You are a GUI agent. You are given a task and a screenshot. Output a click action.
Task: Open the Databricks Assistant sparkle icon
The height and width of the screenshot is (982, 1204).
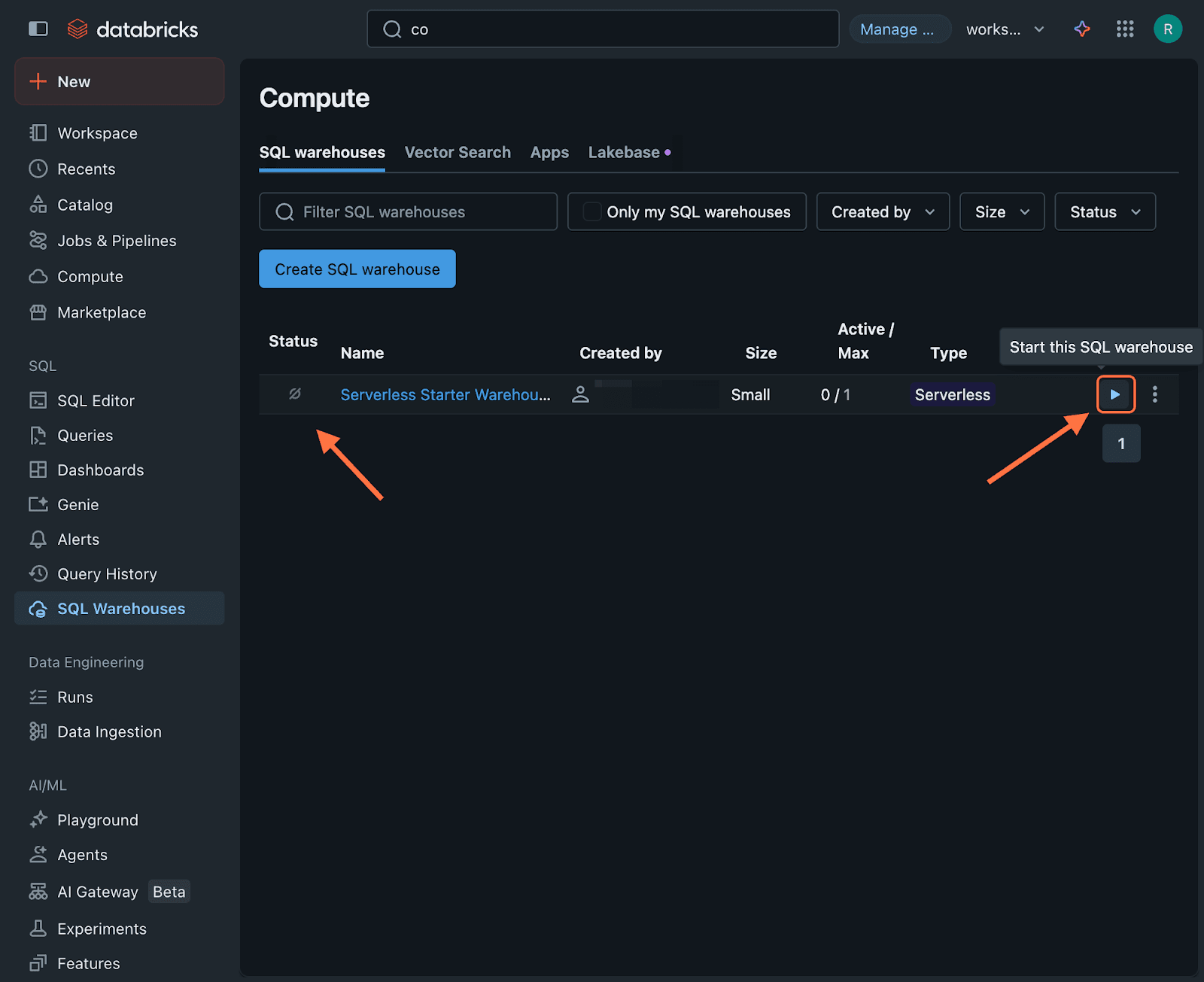point(1082,29)
